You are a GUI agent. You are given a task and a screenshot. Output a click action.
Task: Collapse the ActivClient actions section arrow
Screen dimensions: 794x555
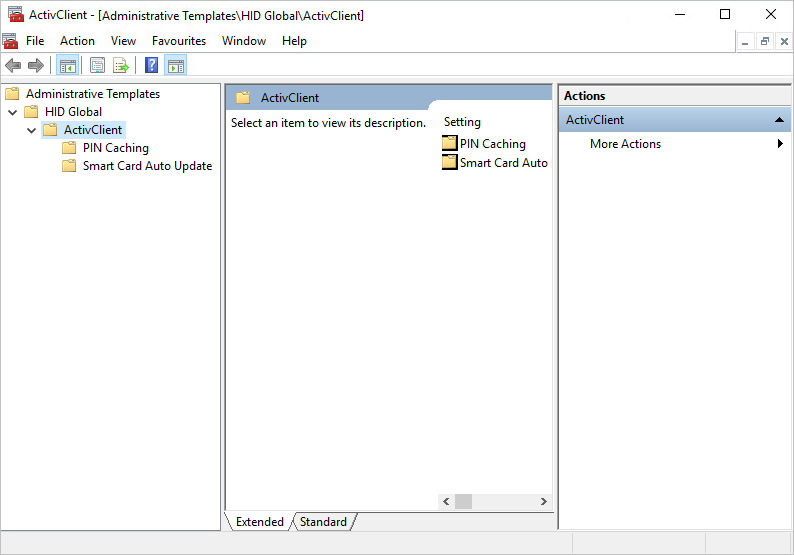[x=779, y=120]
